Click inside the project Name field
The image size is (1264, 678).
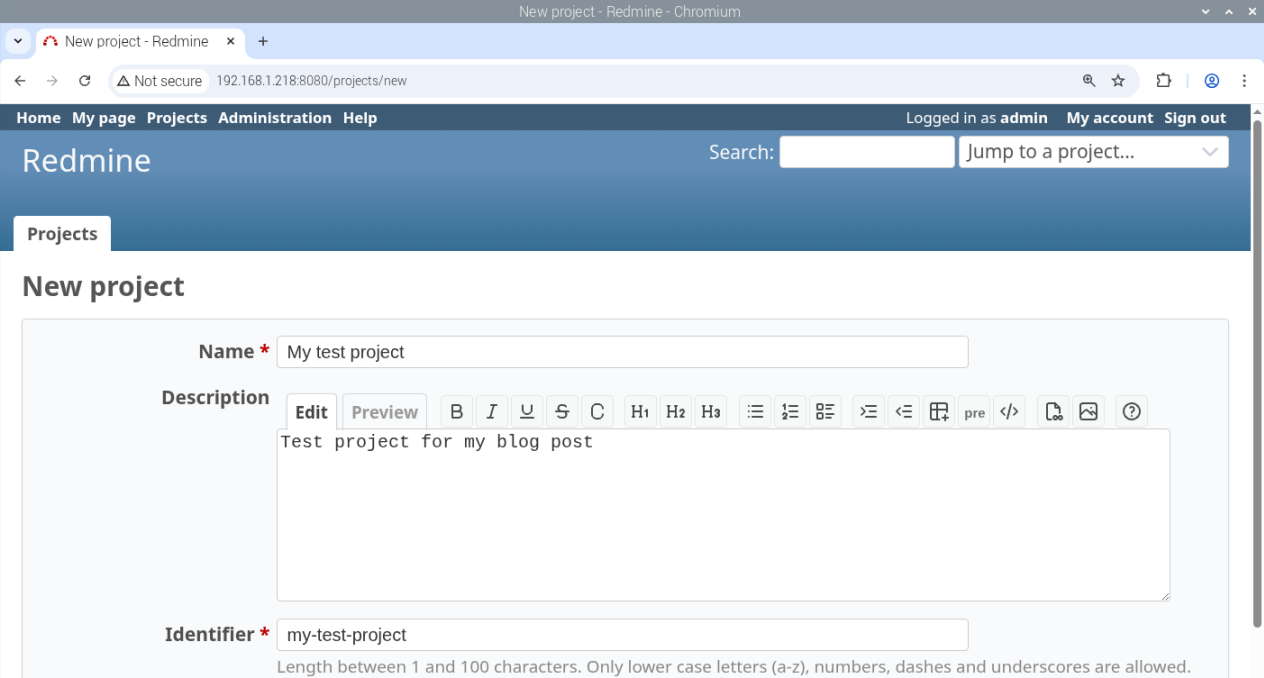coord(620,352)
